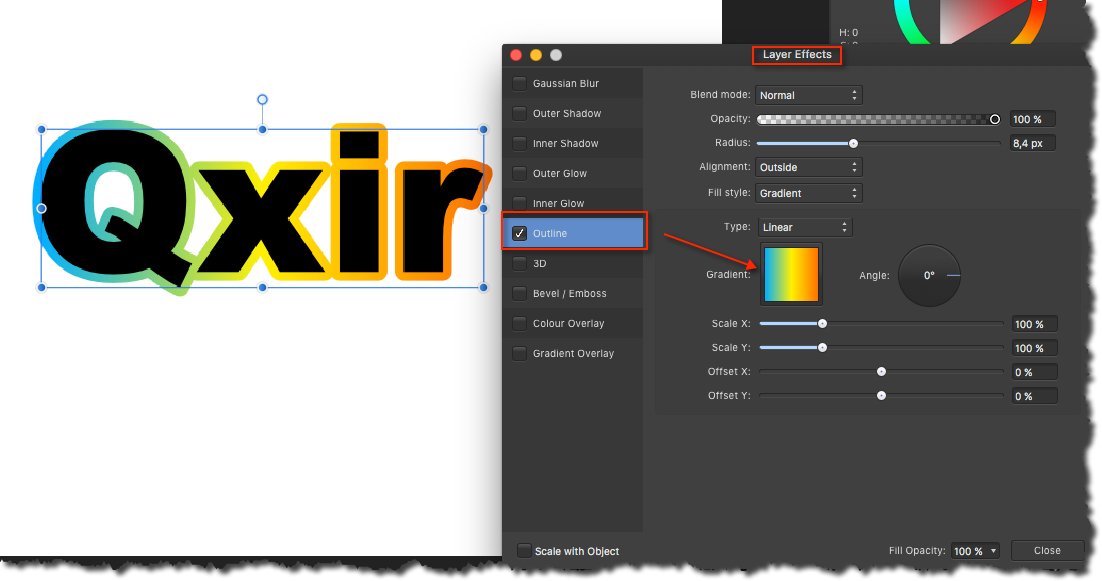Uncheck the Outline effect checkbox
The width and height of the screenshot is (1102, 581).
coord(519,234)
